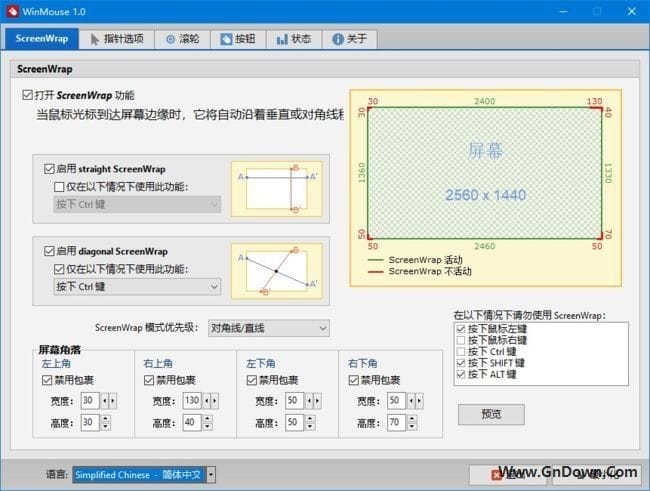
Task: Toggle 禁用包裹 for 左下角
Action: click(x=251, y=380)
